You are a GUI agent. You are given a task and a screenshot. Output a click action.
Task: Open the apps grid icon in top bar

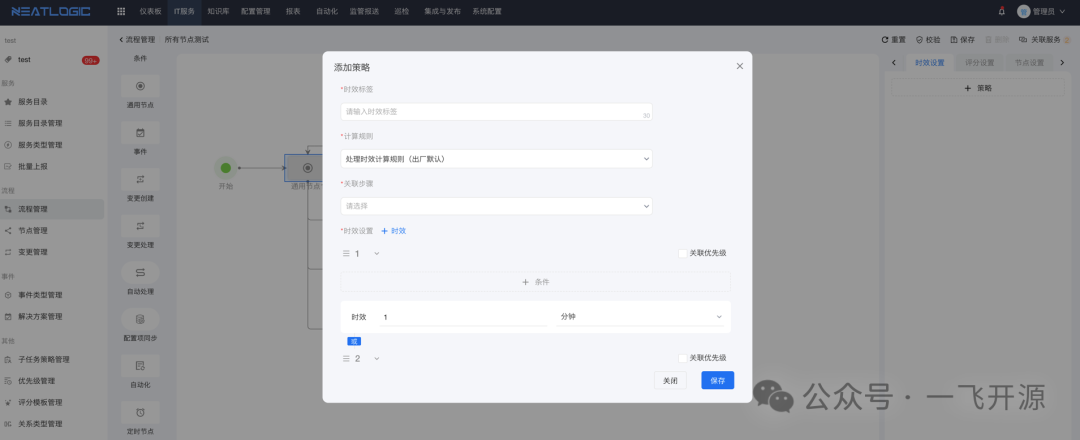[x=121, y=11]
